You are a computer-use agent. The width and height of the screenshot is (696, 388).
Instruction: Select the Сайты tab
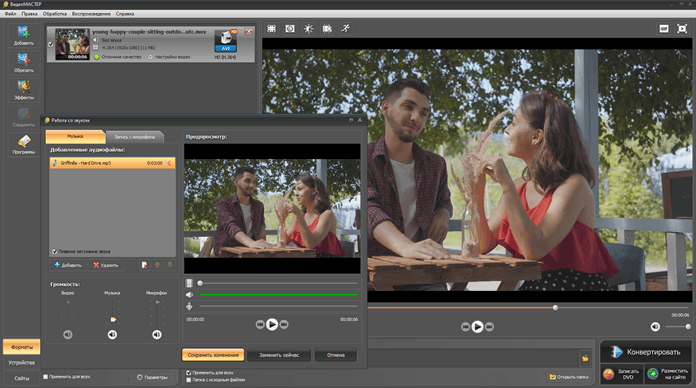point(22,378)
